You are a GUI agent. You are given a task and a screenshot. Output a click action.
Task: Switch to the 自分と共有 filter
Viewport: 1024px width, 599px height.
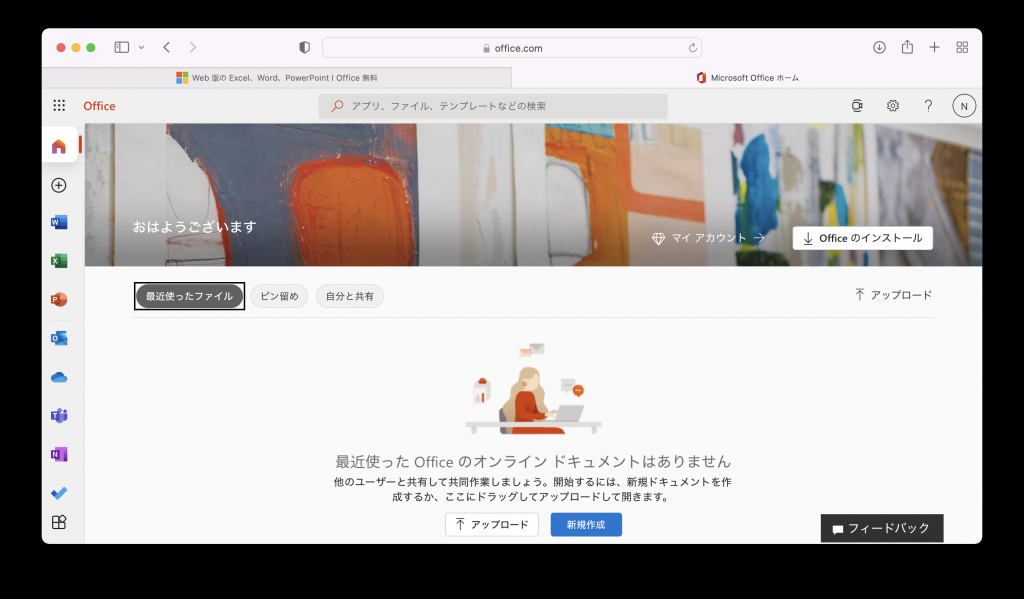coord(353,296)
